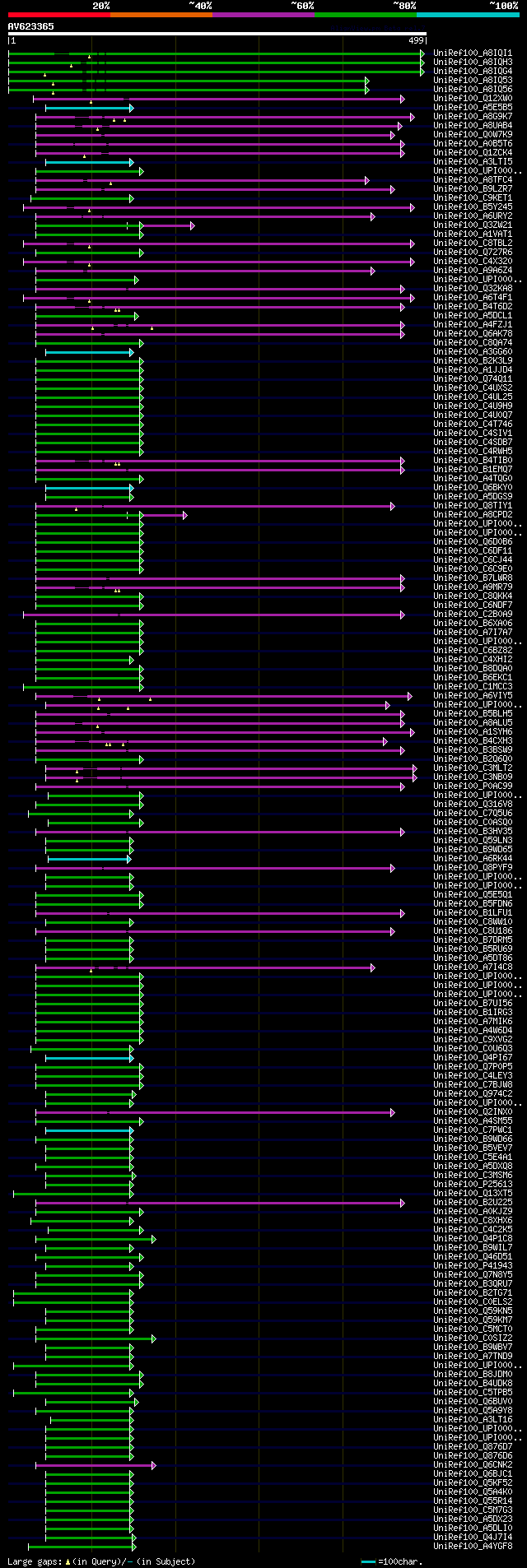Select hit label UniRef100_B7LWR8

(473, 578)
